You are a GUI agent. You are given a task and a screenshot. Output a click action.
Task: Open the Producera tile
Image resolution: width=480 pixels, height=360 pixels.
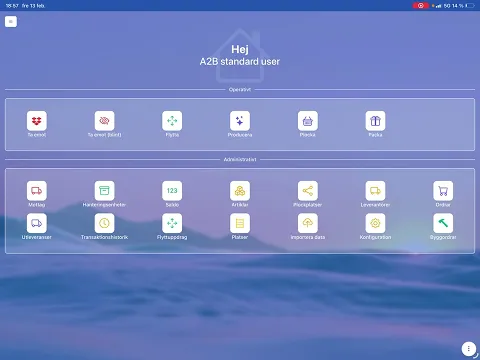[240, 121]
